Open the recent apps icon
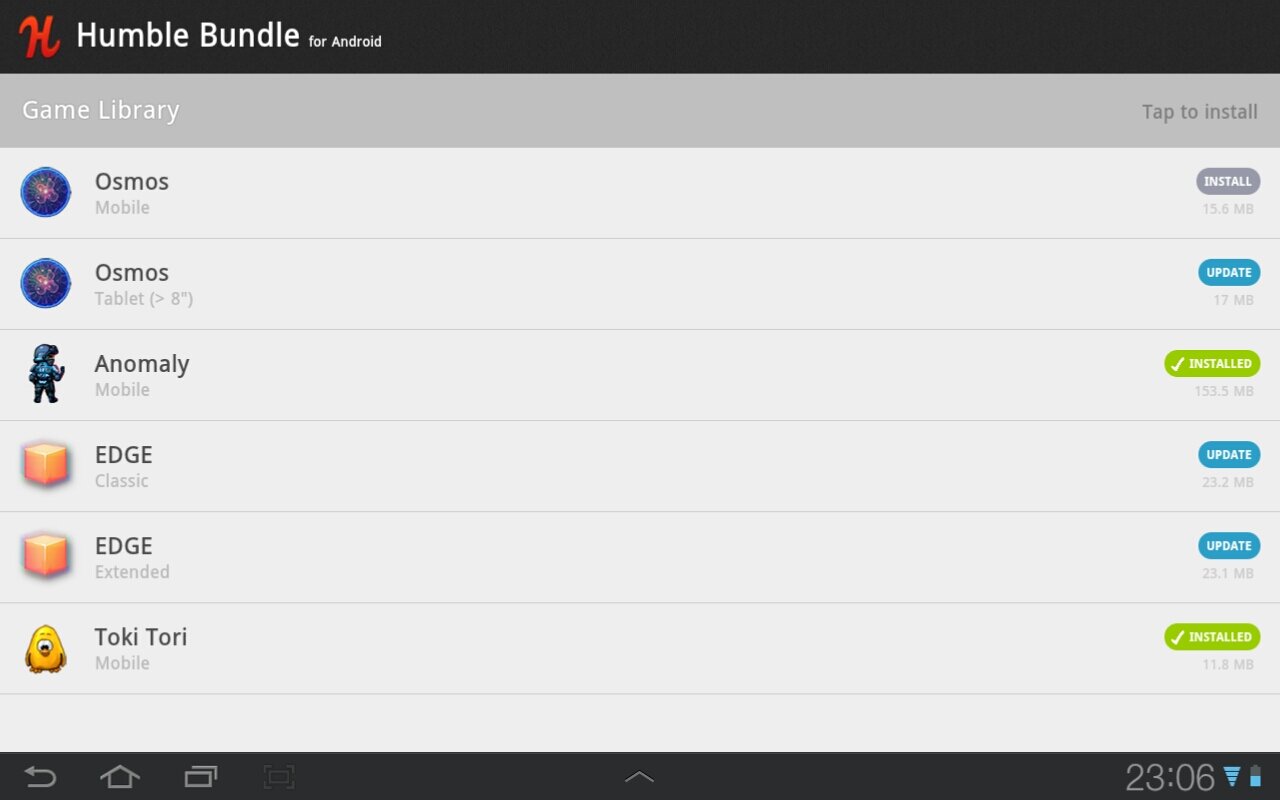This screenshot has width=1280, height=800. pos(201,776)
